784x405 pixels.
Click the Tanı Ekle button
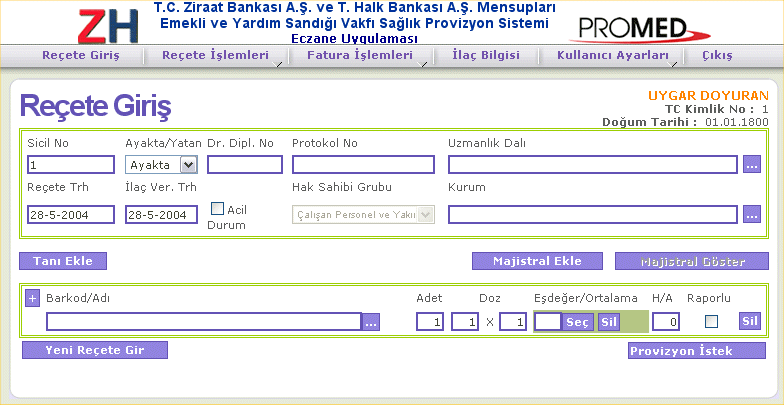pos(63,261)
